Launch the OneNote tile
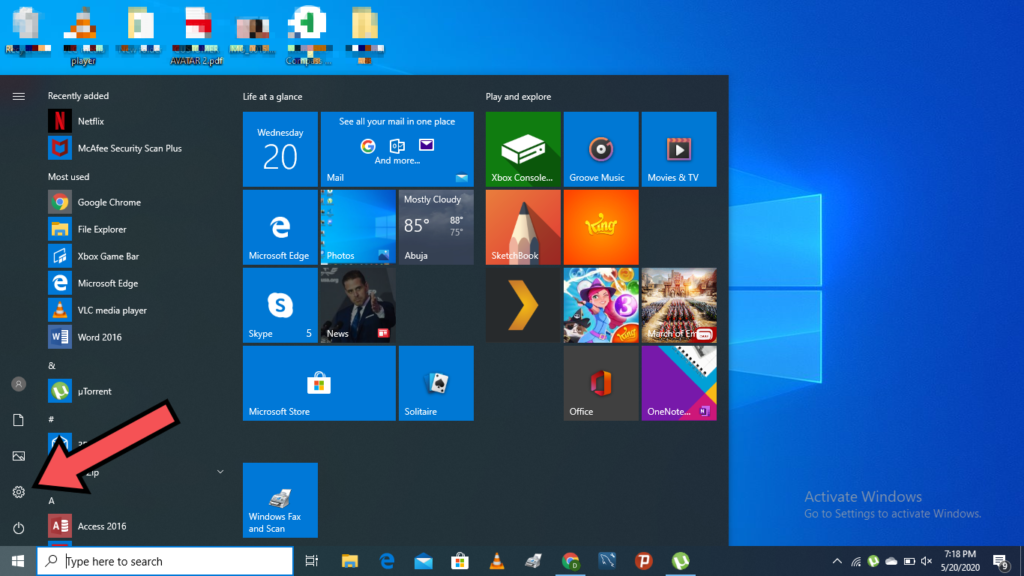The width and height of the screenshot is (1024, 576). click(x=679, y=383)
